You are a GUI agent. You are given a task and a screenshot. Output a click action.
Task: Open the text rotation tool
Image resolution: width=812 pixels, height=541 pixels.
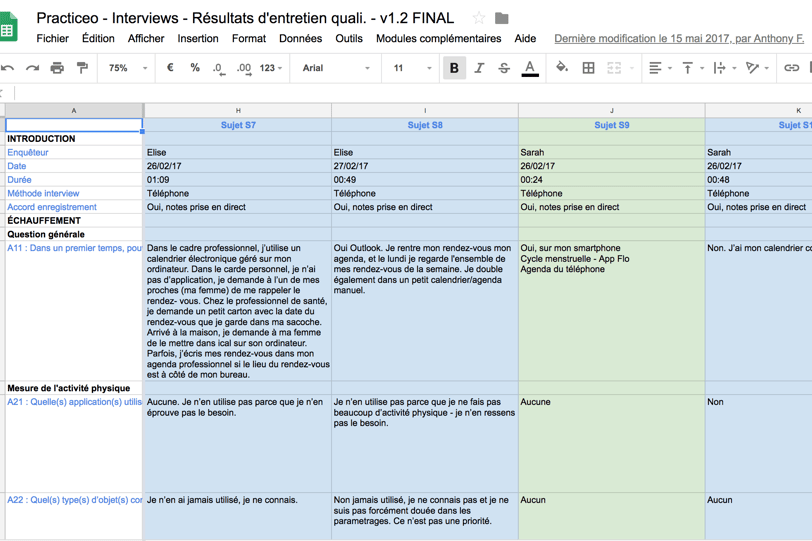pyautogui.click(x=752, y=68)
